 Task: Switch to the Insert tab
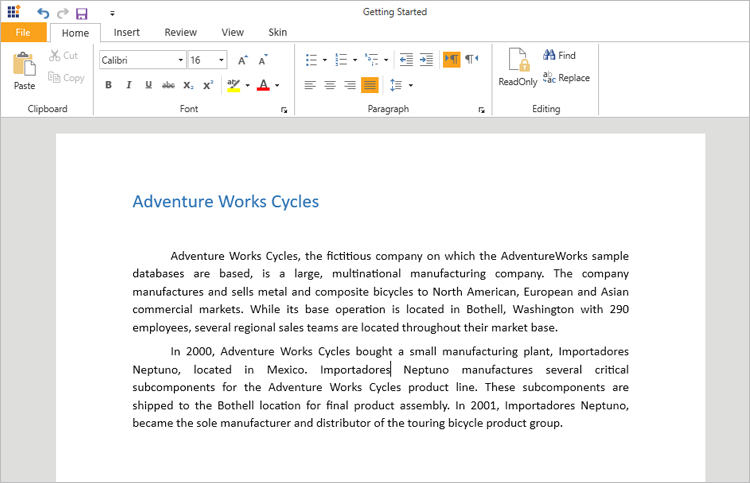coord(127,32)
